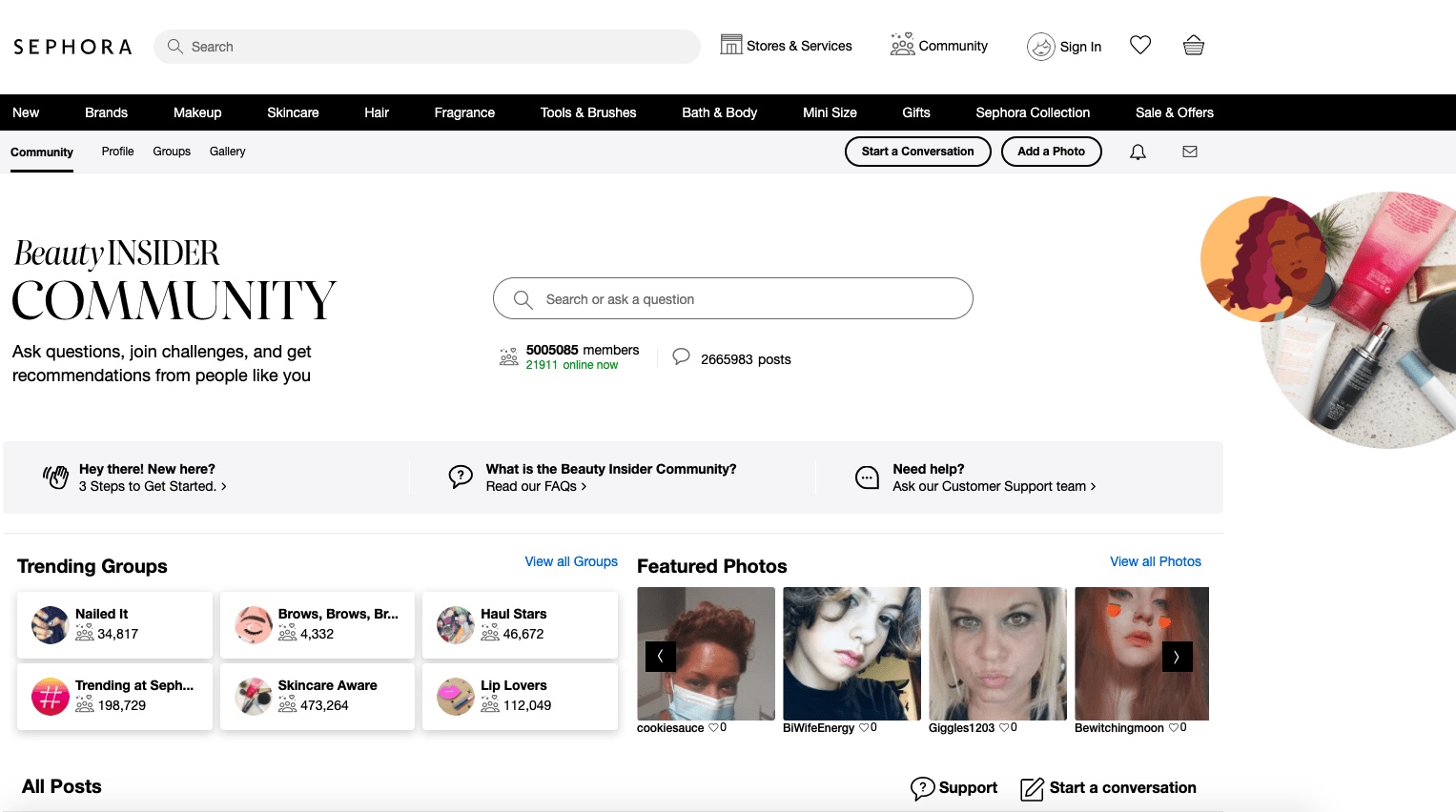Like cookiesauce photo heart
Viewport: 1456px width, 812px height.
coord(713,727)
